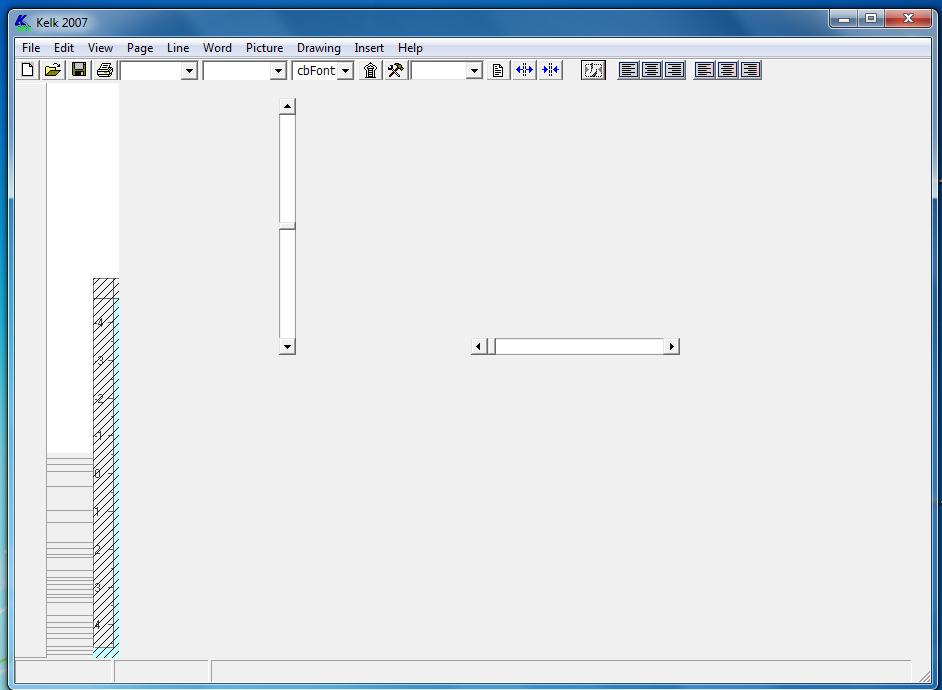Click the vertical scrollbar thumb
Viewport: 942px width, 690px height.
(287, 226)
